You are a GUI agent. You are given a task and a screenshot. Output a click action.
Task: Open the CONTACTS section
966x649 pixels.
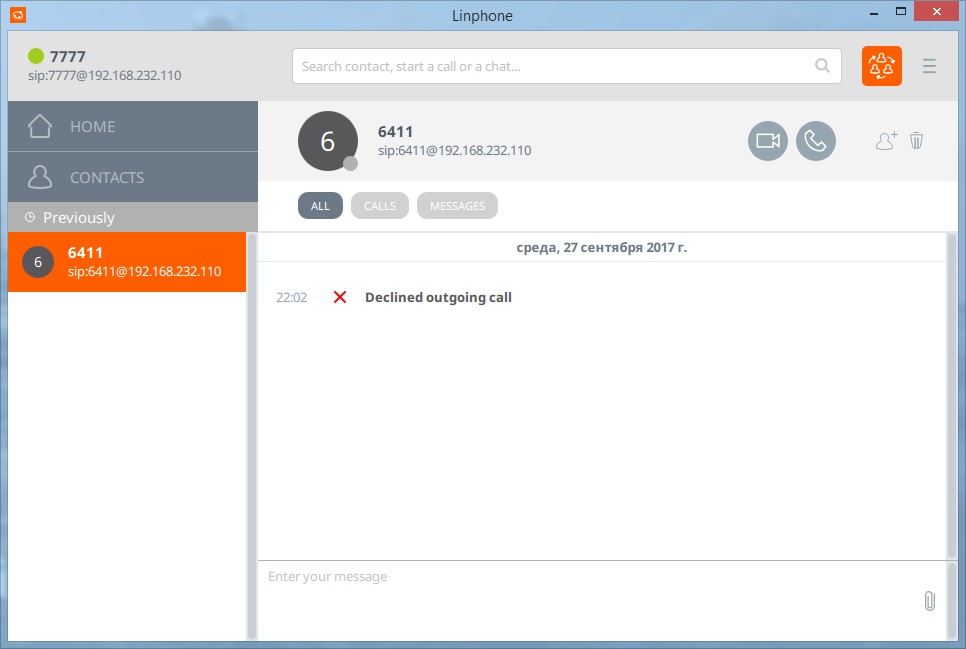pos(132,177)
